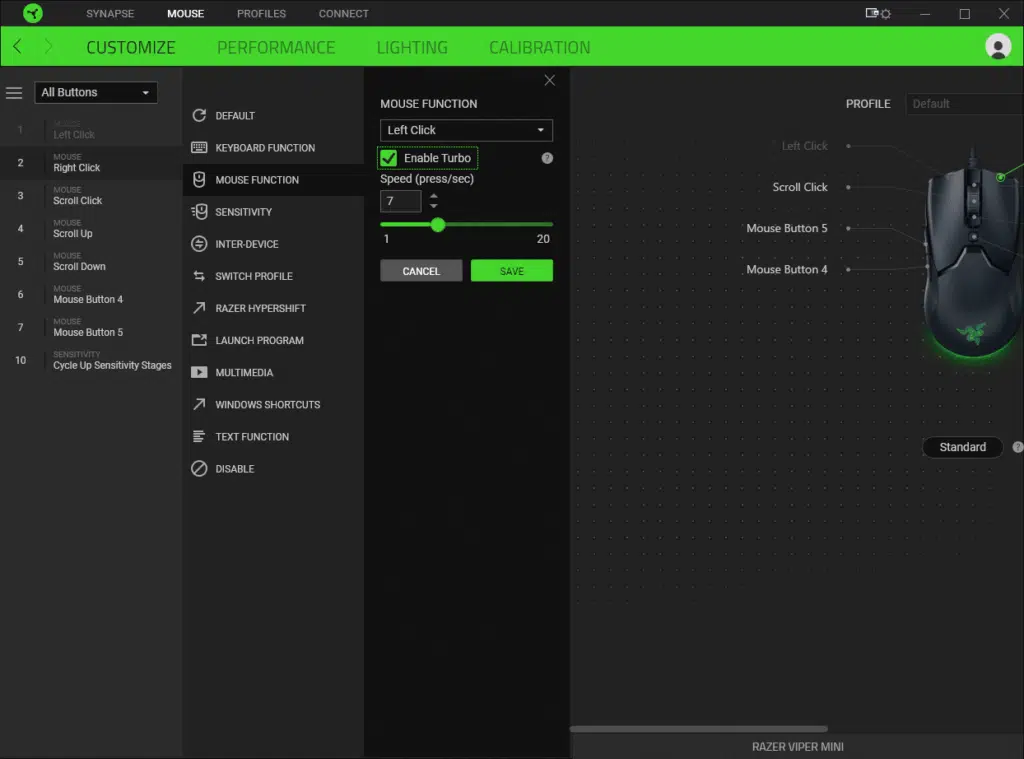Open the Profile Default dropdown
The image size is (1024, 759).
coord(964,104)
